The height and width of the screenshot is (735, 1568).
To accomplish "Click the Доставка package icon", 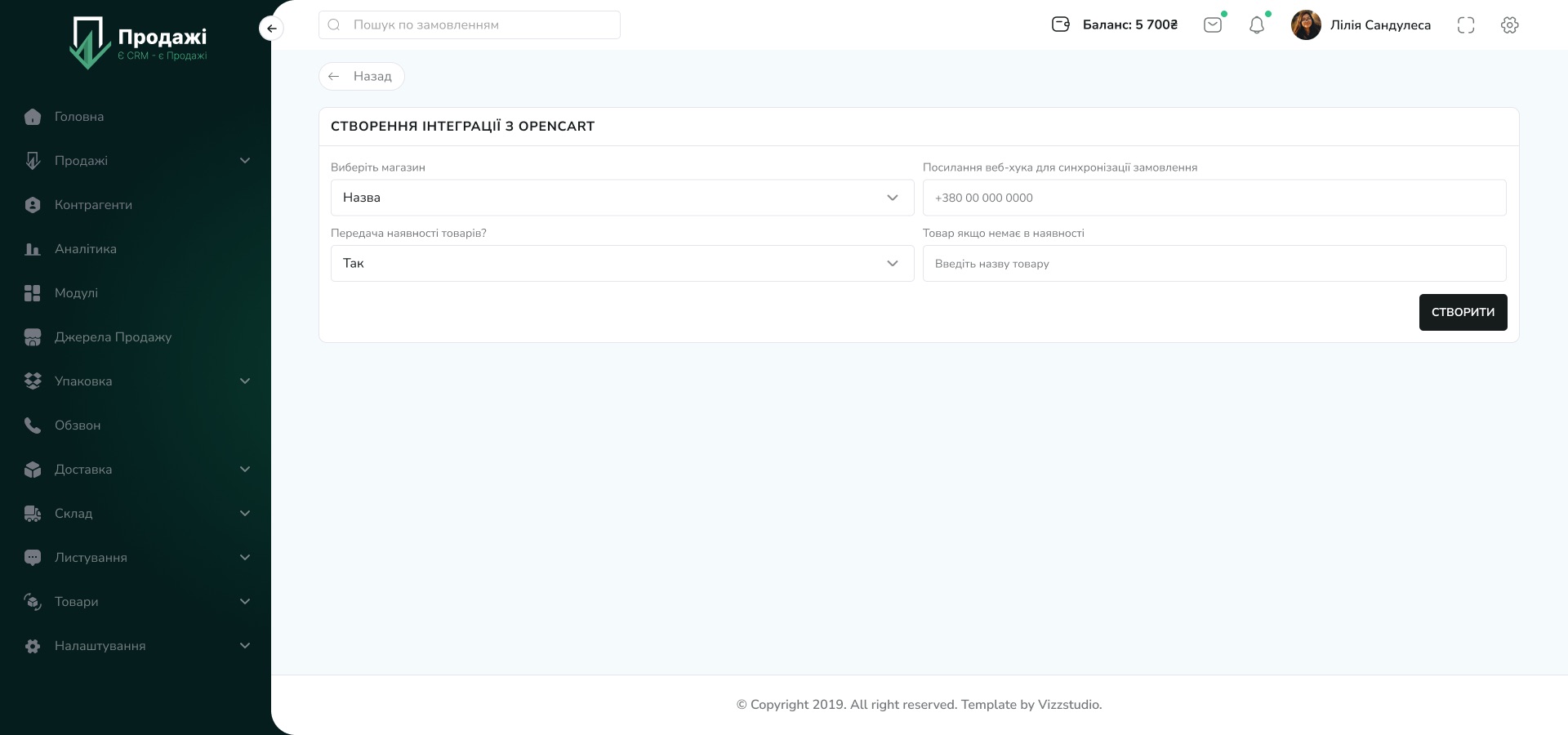I will tap(33, 470).
